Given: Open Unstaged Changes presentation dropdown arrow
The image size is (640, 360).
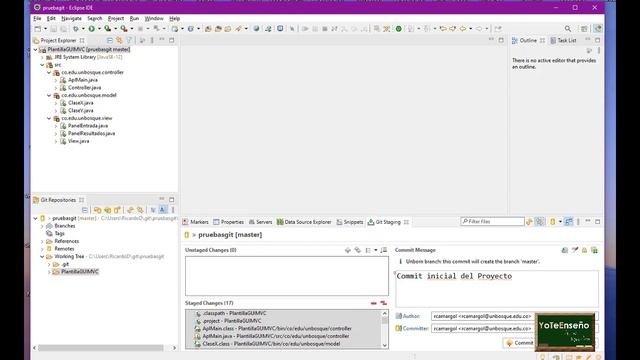Looking at the screenshot, I should [376, 250].
